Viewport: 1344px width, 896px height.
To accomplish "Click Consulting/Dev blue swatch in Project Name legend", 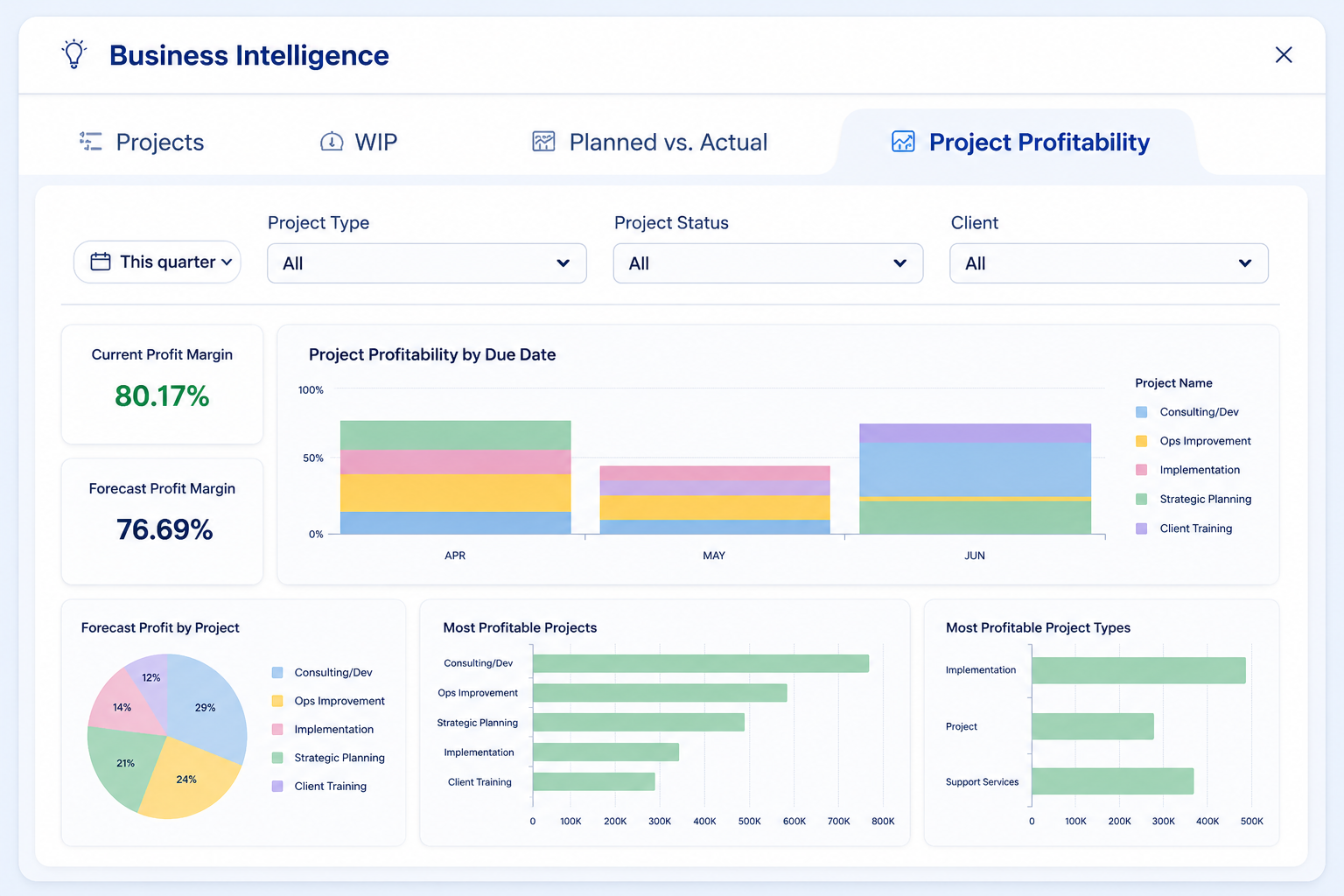I will tap(1141, 412).
